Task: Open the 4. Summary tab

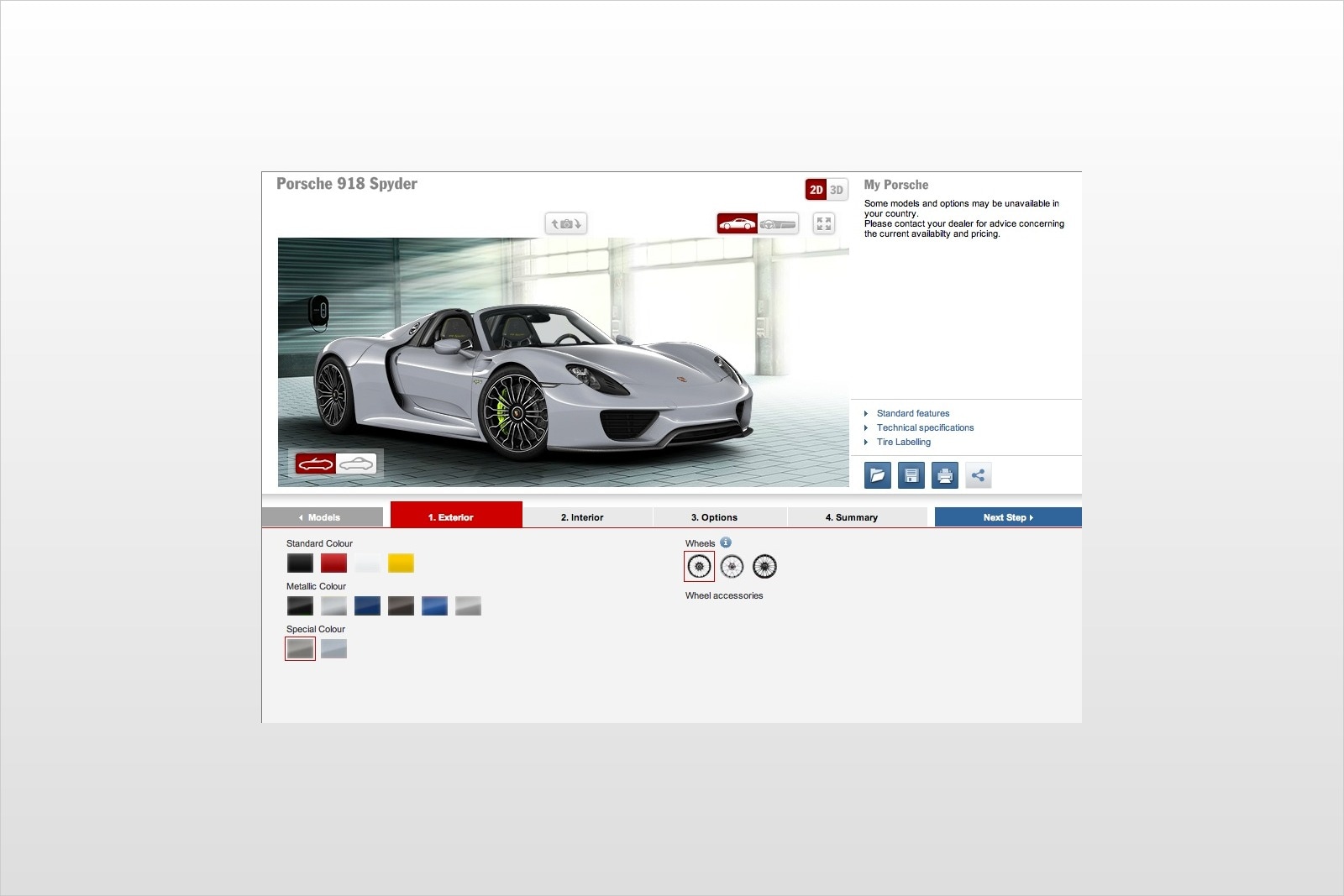Action: coord(857,517)
